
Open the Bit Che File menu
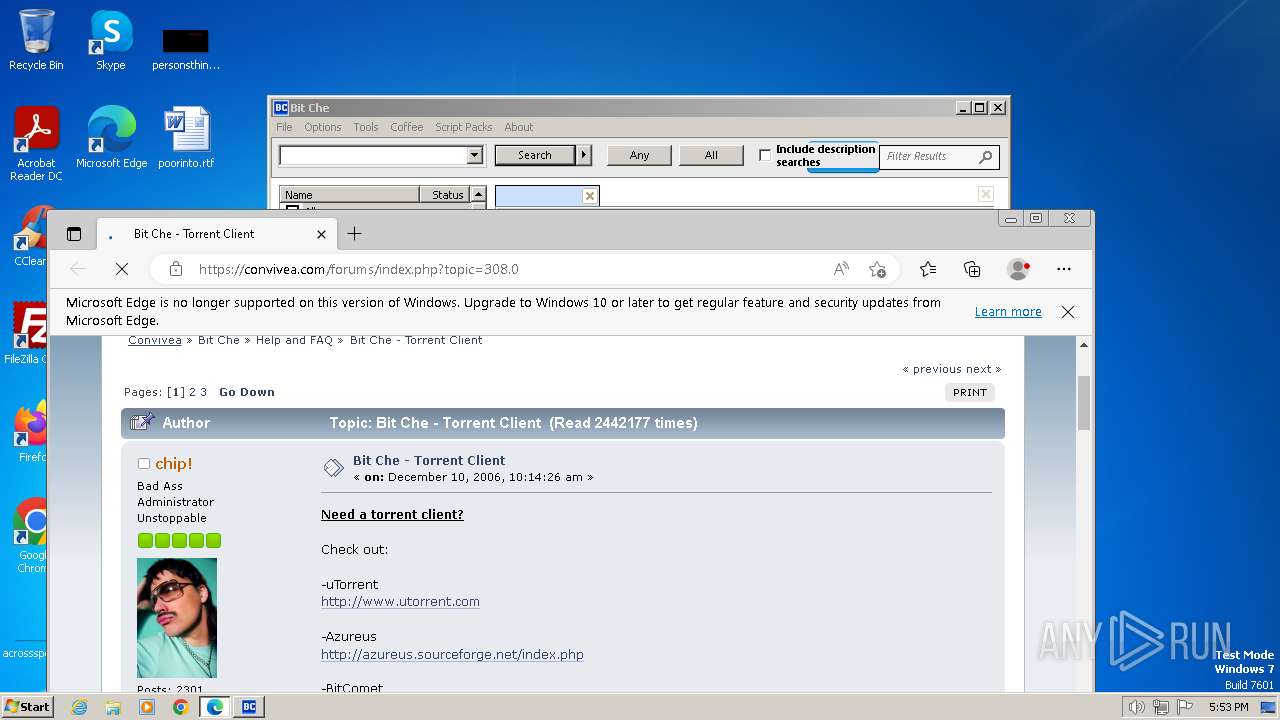point(284,127)
